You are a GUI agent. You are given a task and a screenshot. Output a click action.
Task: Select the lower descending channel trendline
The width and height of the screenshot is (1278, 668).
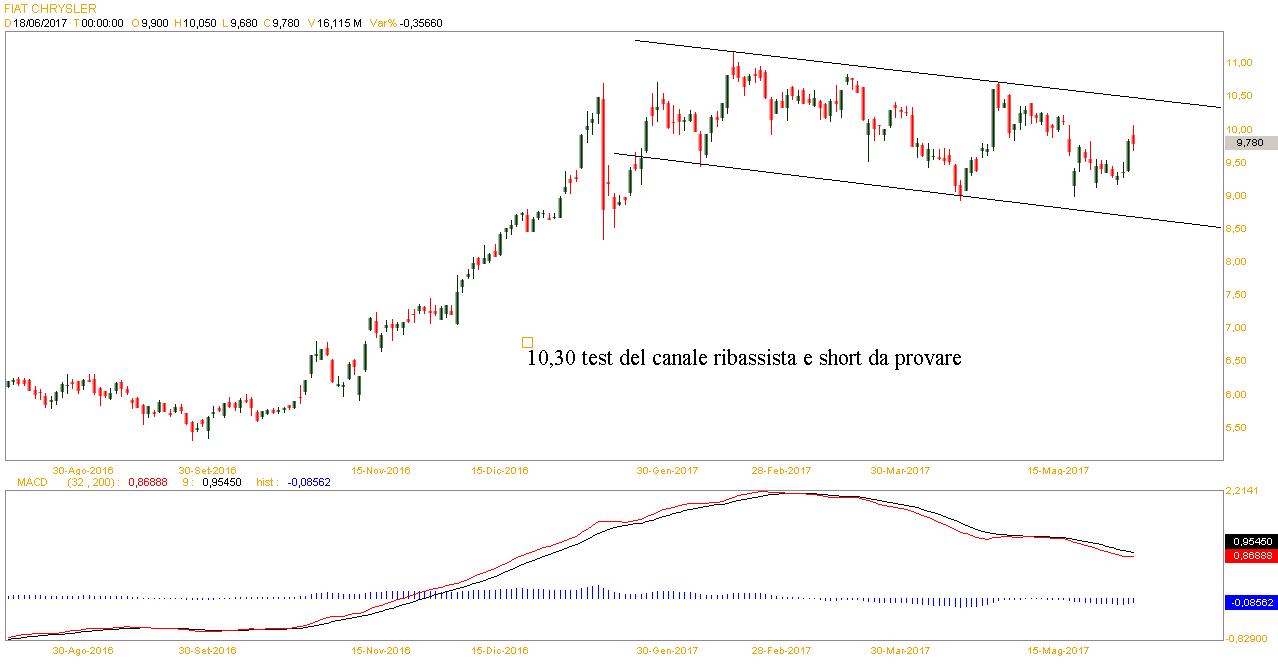900,189
